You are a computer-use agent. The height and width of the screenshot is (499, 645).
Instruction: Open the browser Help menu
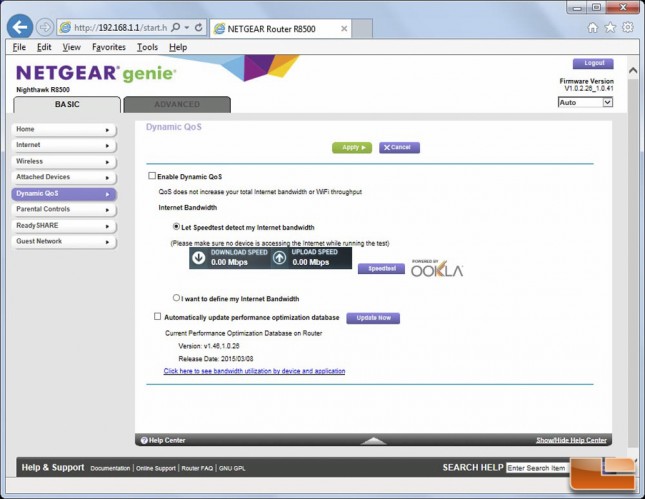coord(178,47)
